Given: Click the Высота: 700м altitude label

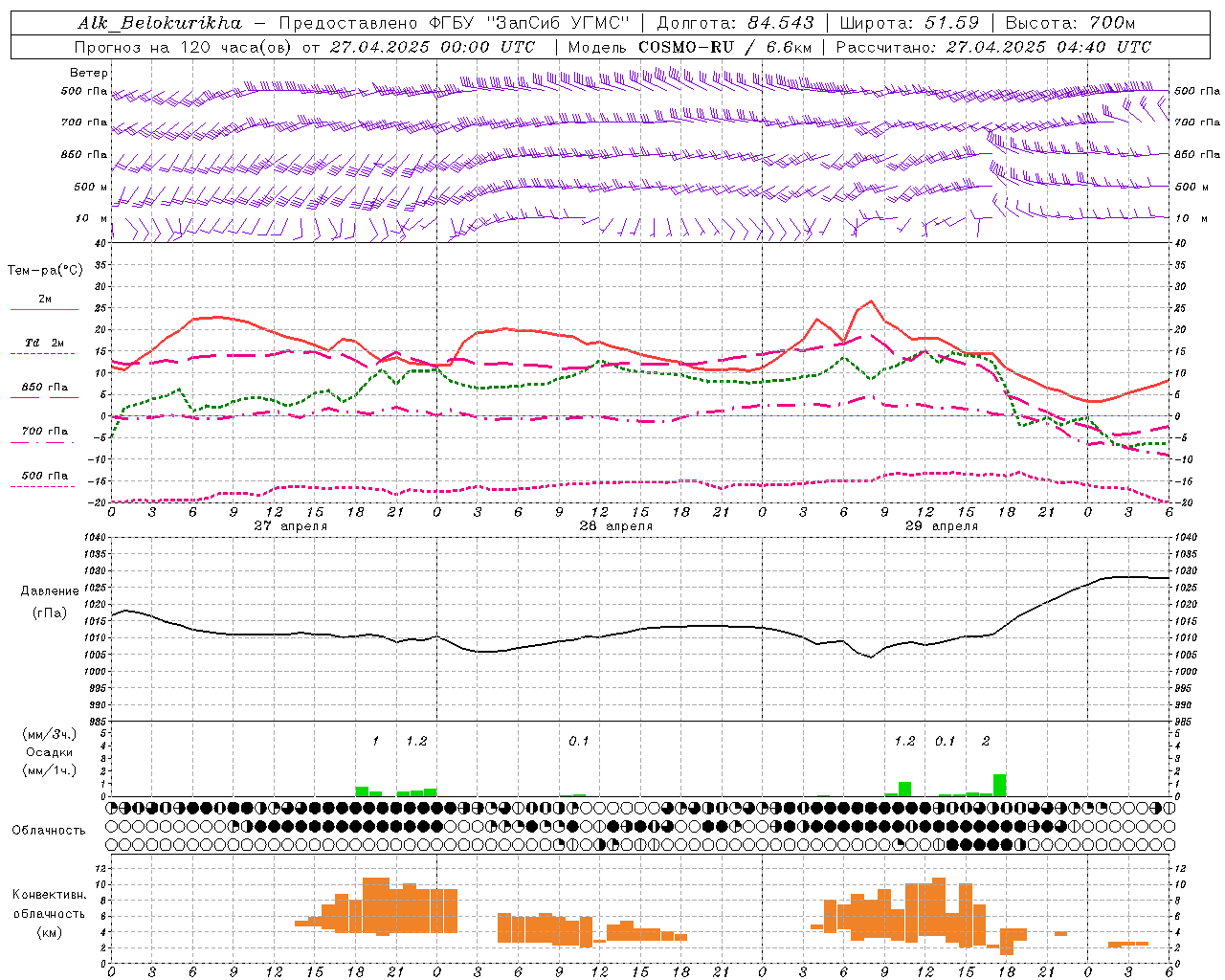Looking at the screenshot, I should (1070, 23).
